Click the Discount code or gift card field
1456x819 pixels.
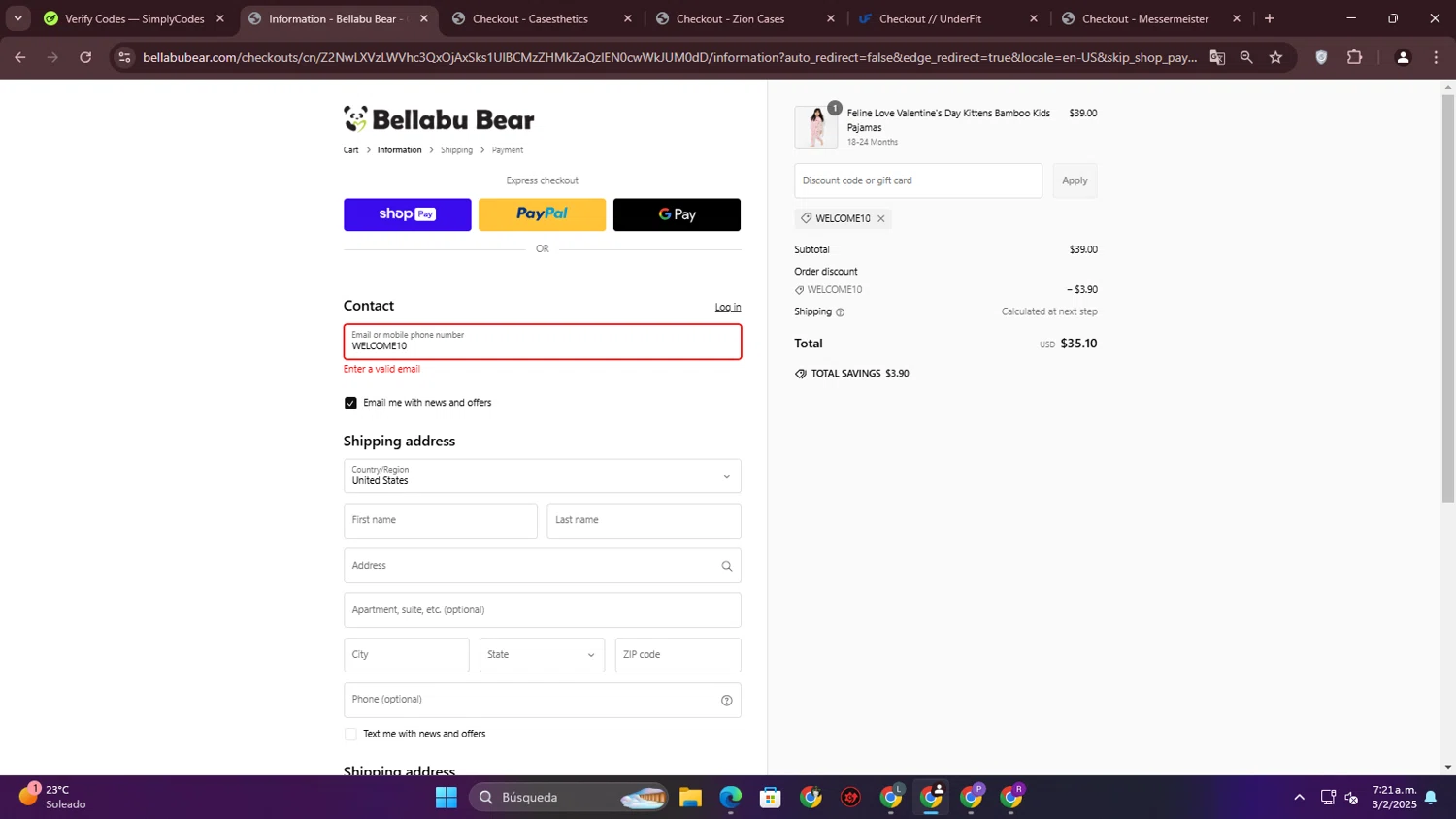click(x=918, y=180)
